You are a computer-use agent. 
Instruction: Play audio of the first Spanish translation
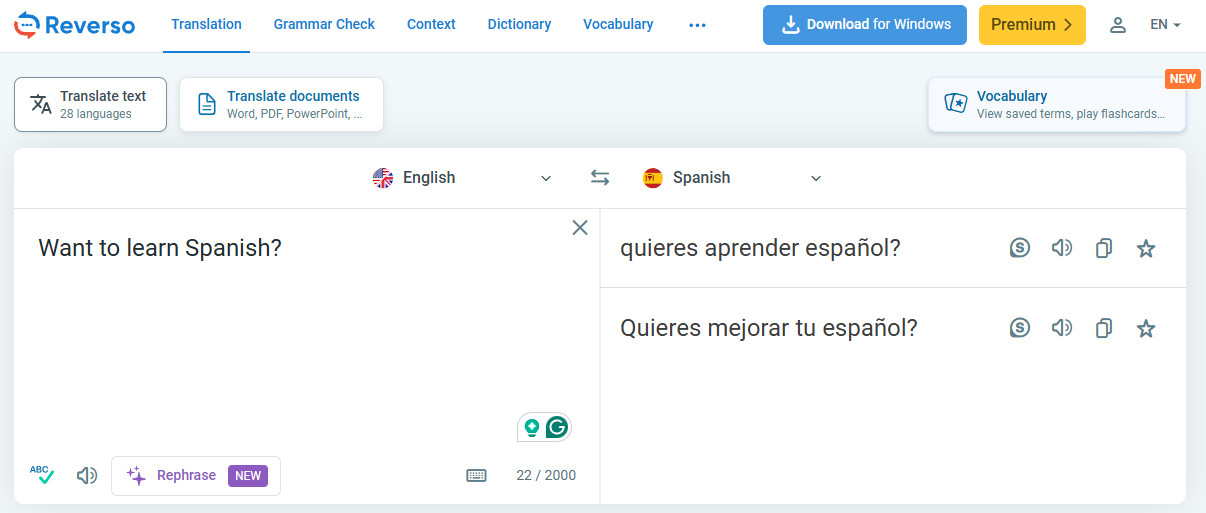point(1061,248)
